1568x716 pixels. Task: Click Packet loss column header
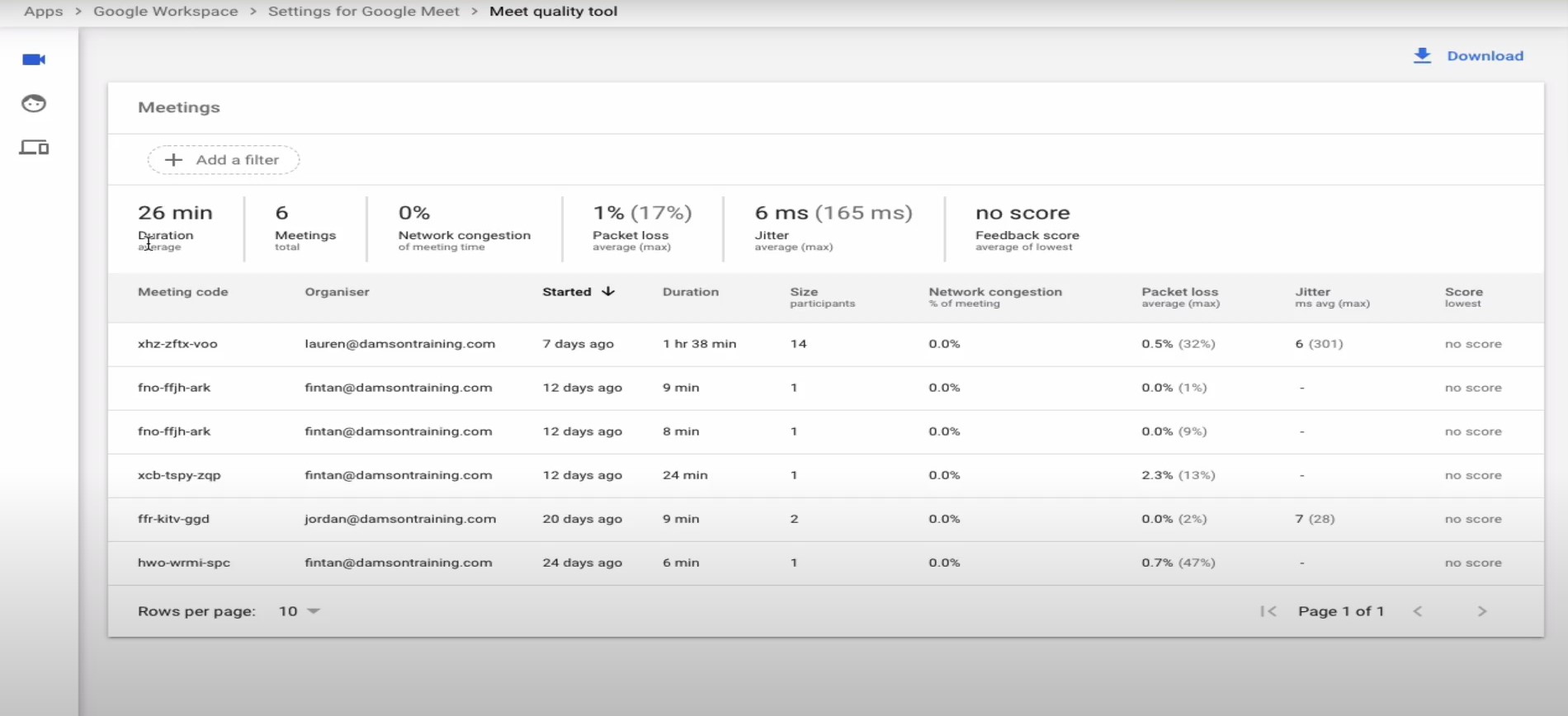coord(1181,297)
